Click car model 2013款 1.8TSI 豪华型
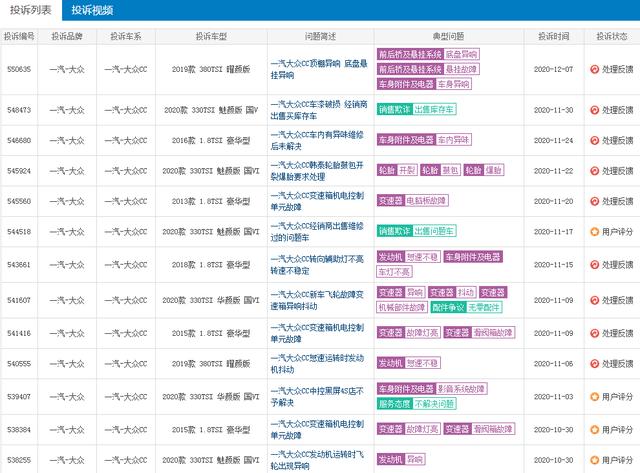640x473 pixels. [211, 201]
